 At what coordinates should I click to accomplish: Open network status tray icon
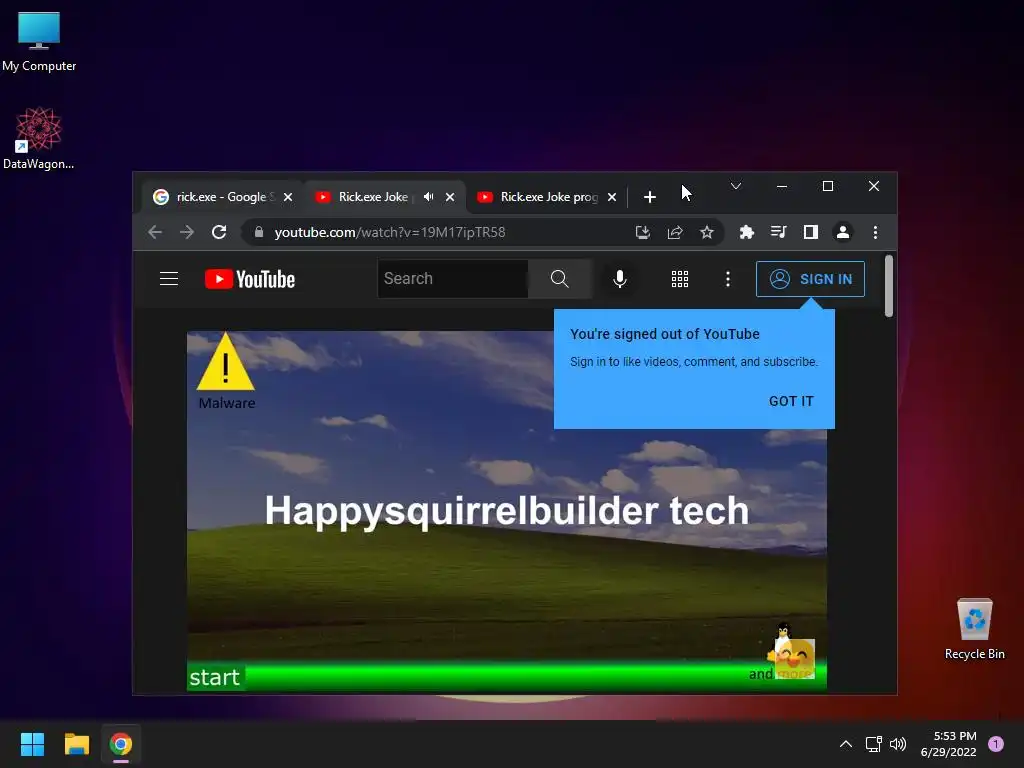point(873,744)
